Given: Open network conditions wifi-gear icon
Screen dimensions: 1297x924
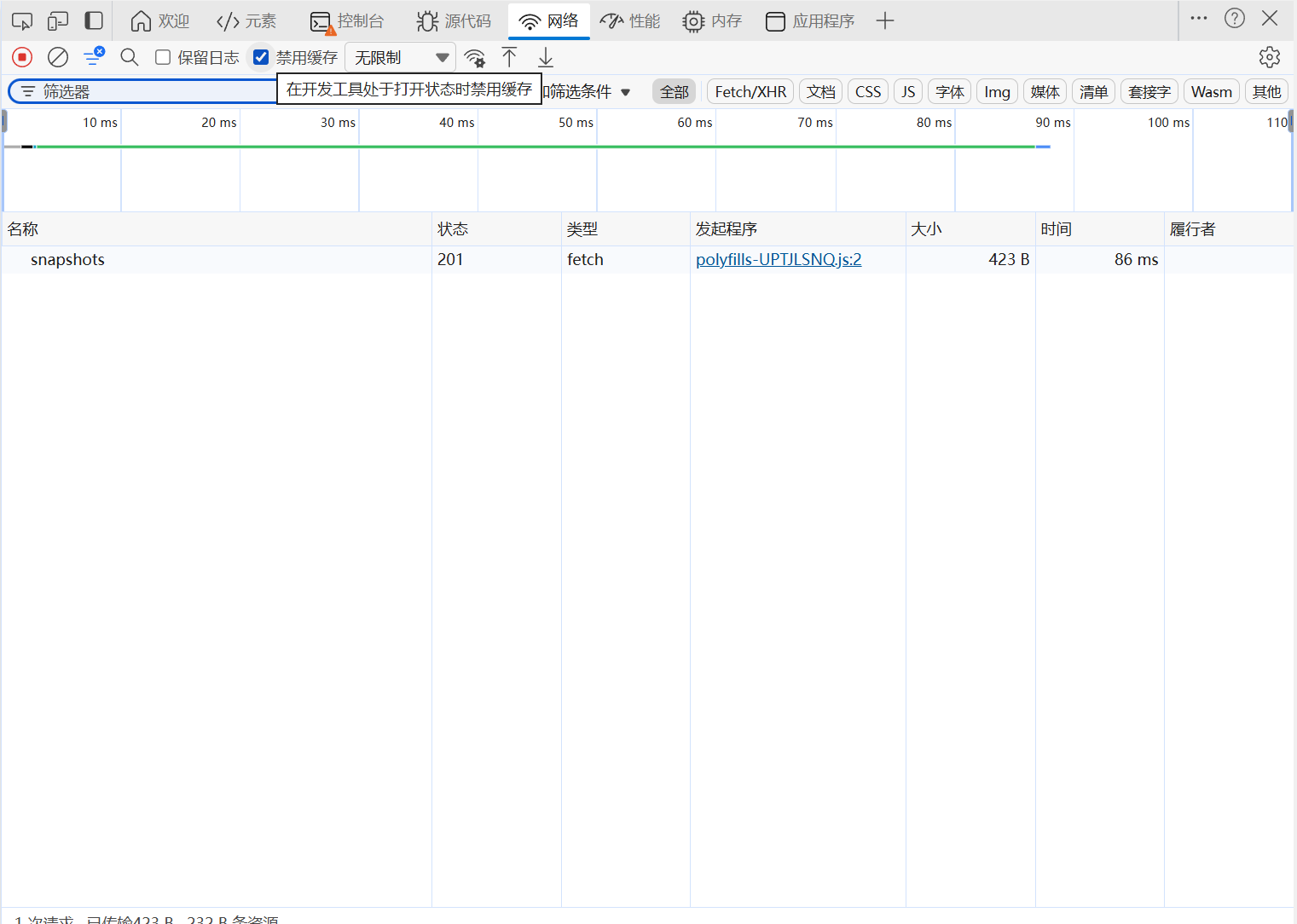Looking at the screenshot, I should click(475, 57).
